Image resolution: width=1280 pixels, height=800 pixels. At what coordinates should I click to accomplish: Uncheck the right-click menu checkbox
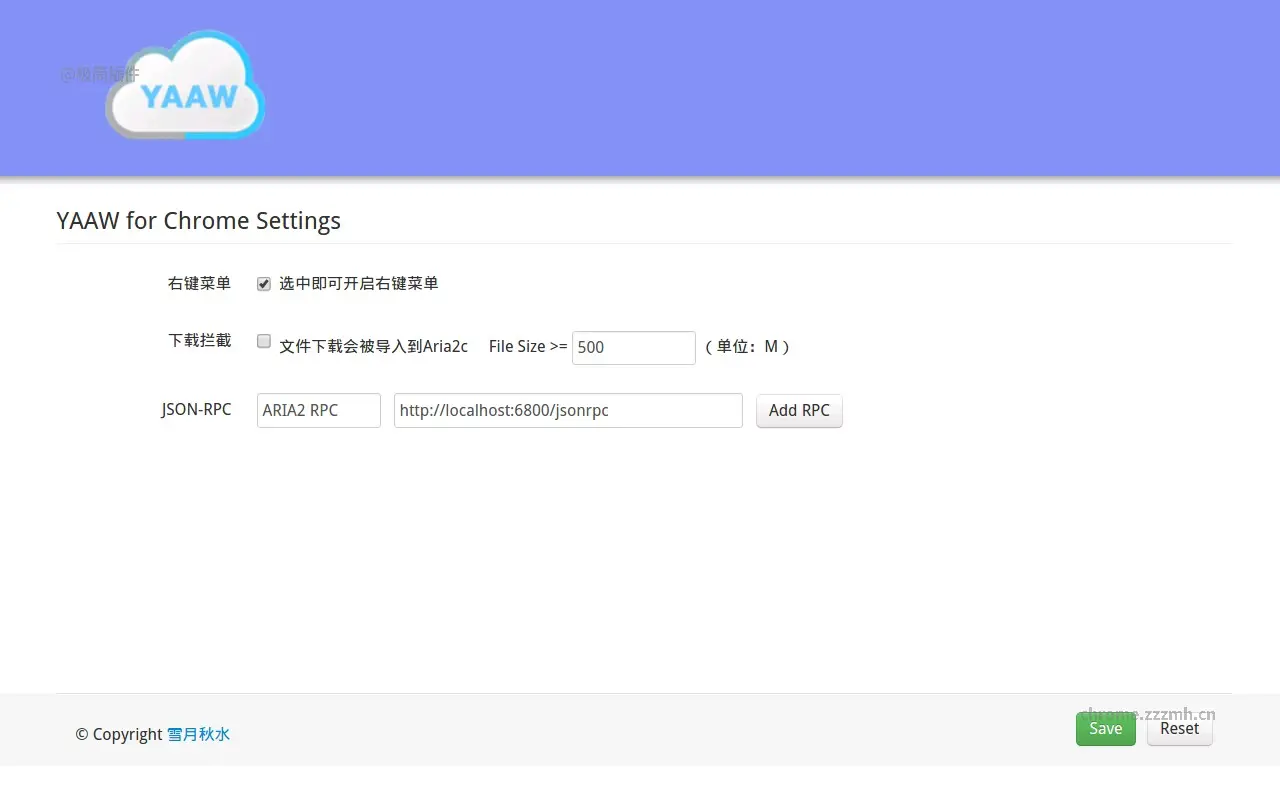pos(263,283)
